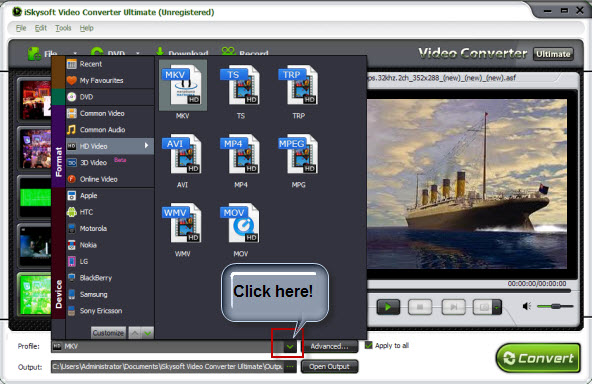
Task: Click the Open Output button
Action: (x=329, y=367)
